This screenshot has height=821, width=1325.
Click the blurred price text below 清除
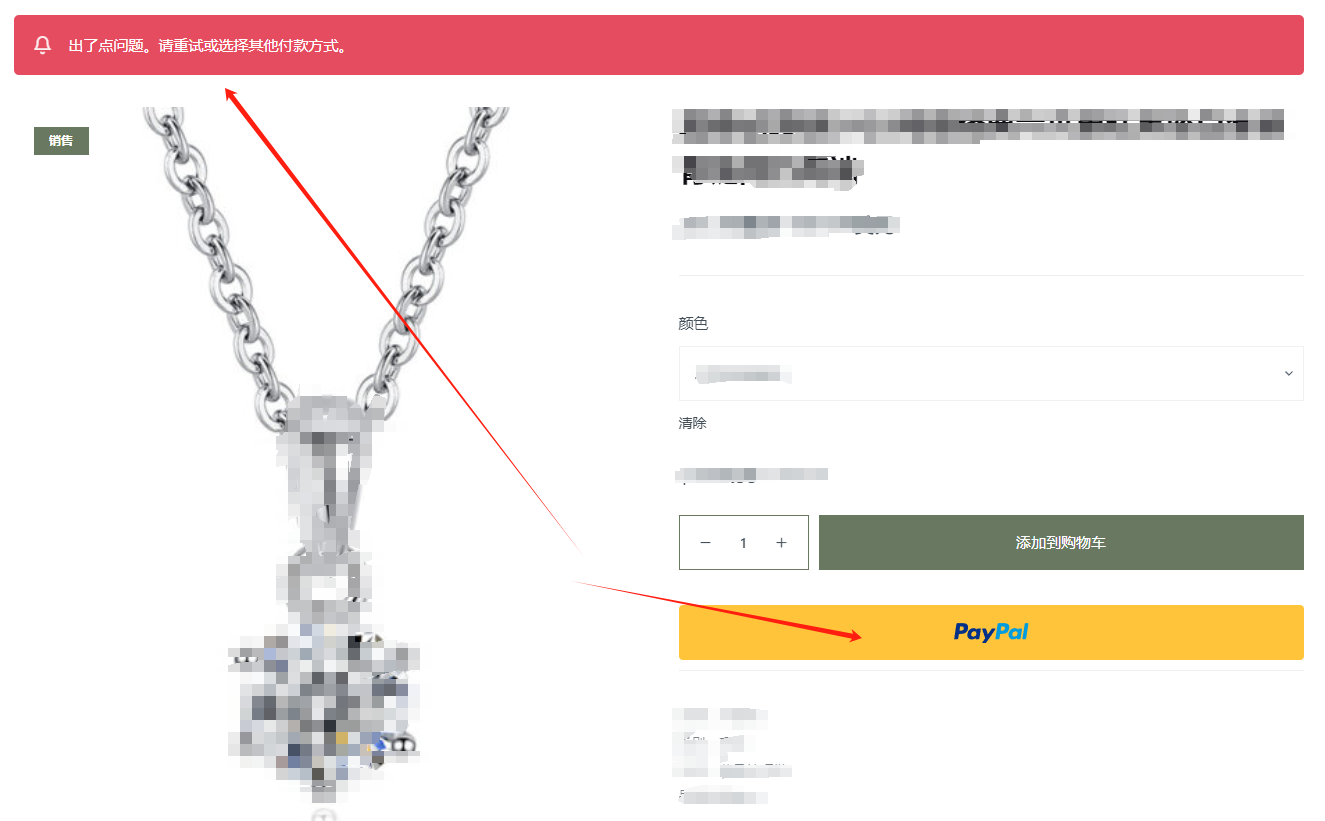[752, 475]
